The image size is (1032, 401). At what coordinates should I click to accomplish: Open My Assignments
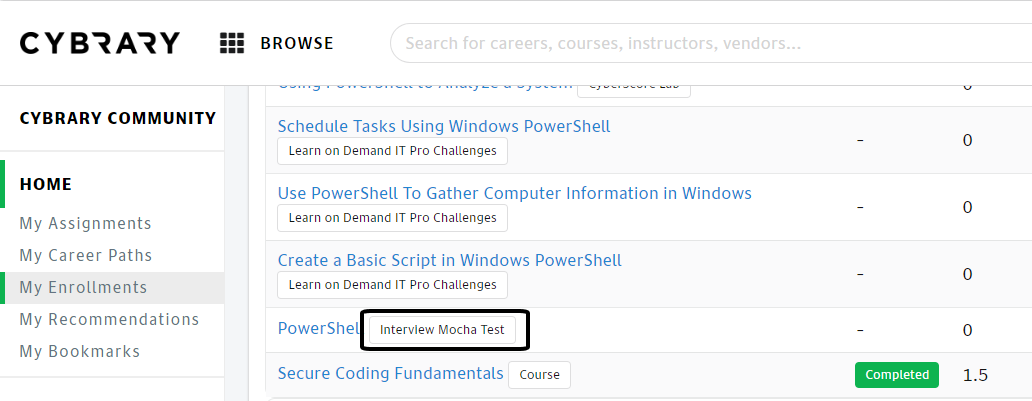tap(86, 224)
